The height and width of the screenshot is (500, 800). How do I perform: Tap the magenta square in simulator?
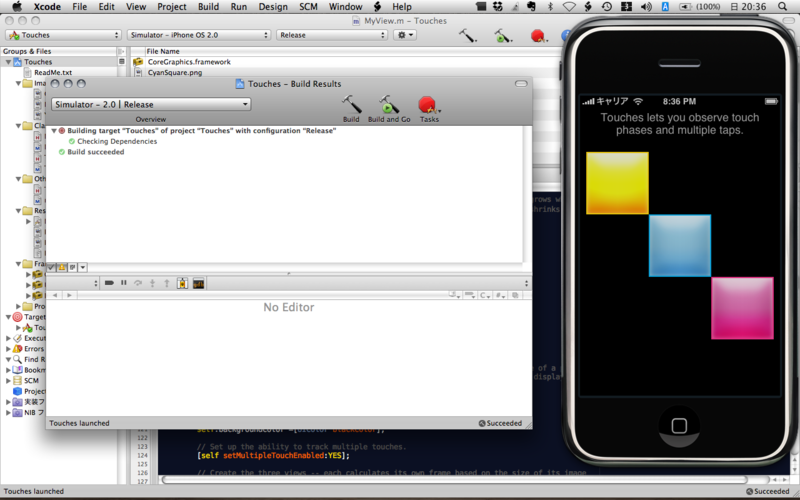click(x=742, y=308)
